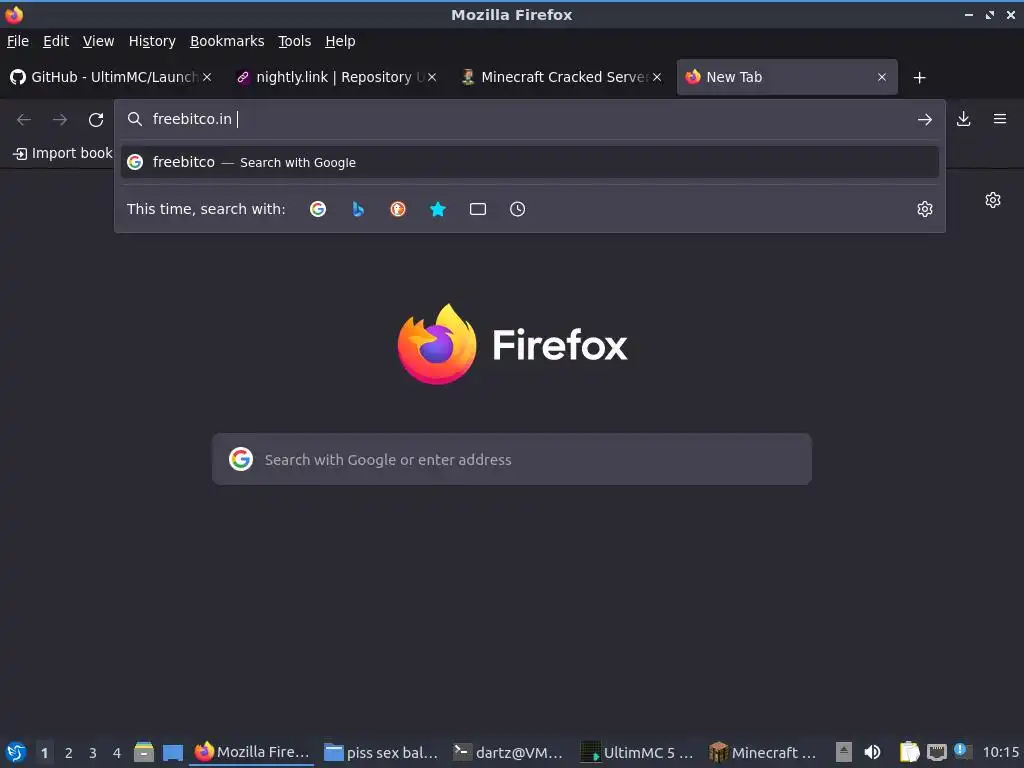Screen dimensions: 1024x768
Task: Activate the piss sex bal… folder taskbar entry
Action: (x=381, y=752)
